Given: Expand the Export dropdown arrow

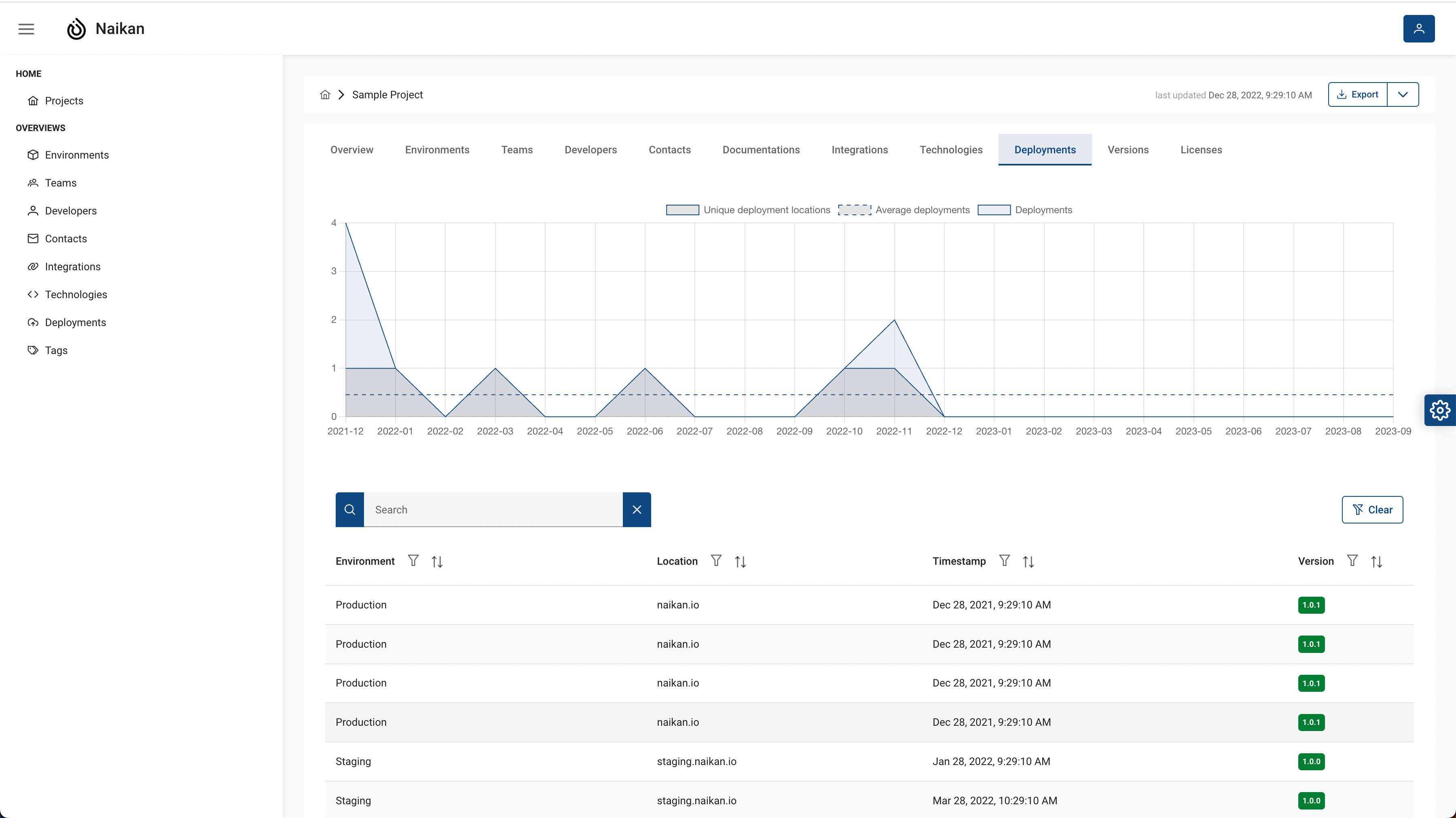Looking at the screenshot, I should pyautogui.click(x=1403, y=94).
